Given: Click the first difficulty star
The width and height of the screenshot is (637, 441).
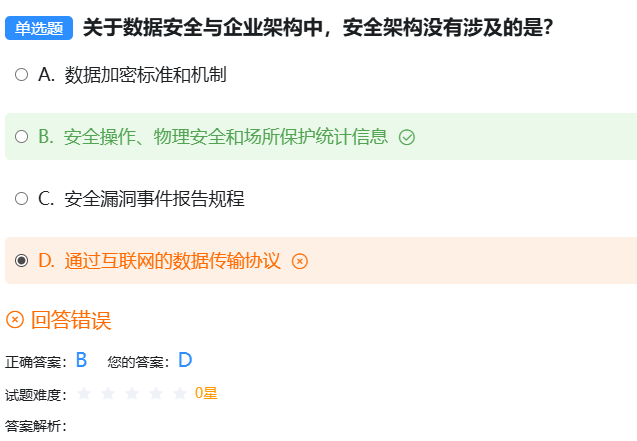Looking at the screenshot, I should (x=84, y=394).
